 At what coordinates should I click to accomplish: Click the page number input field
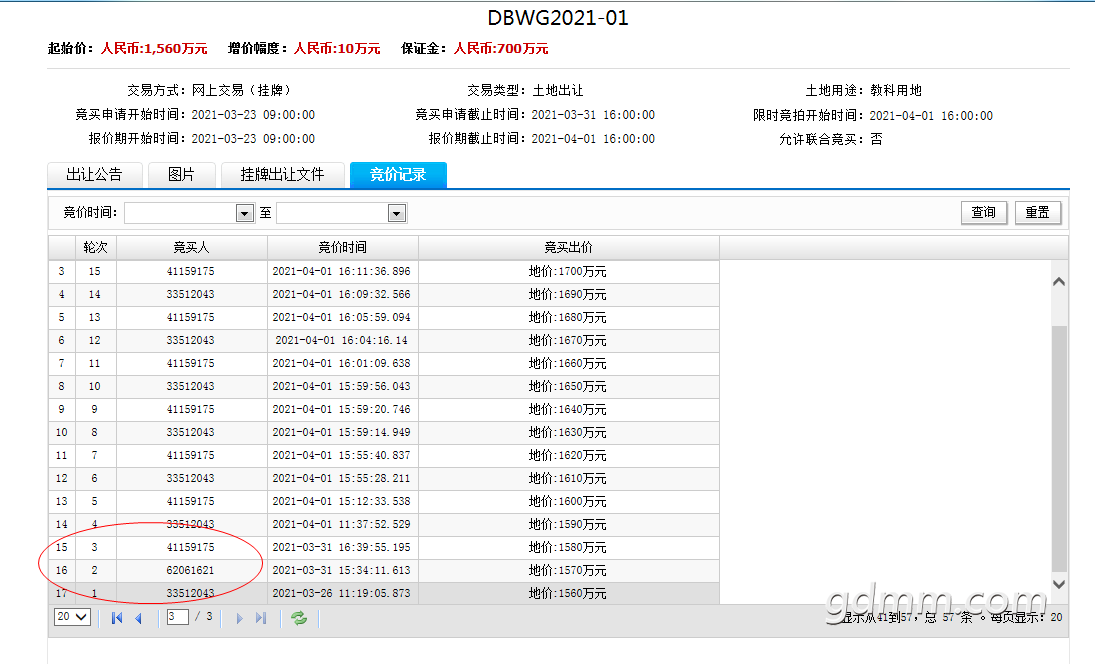178,617
